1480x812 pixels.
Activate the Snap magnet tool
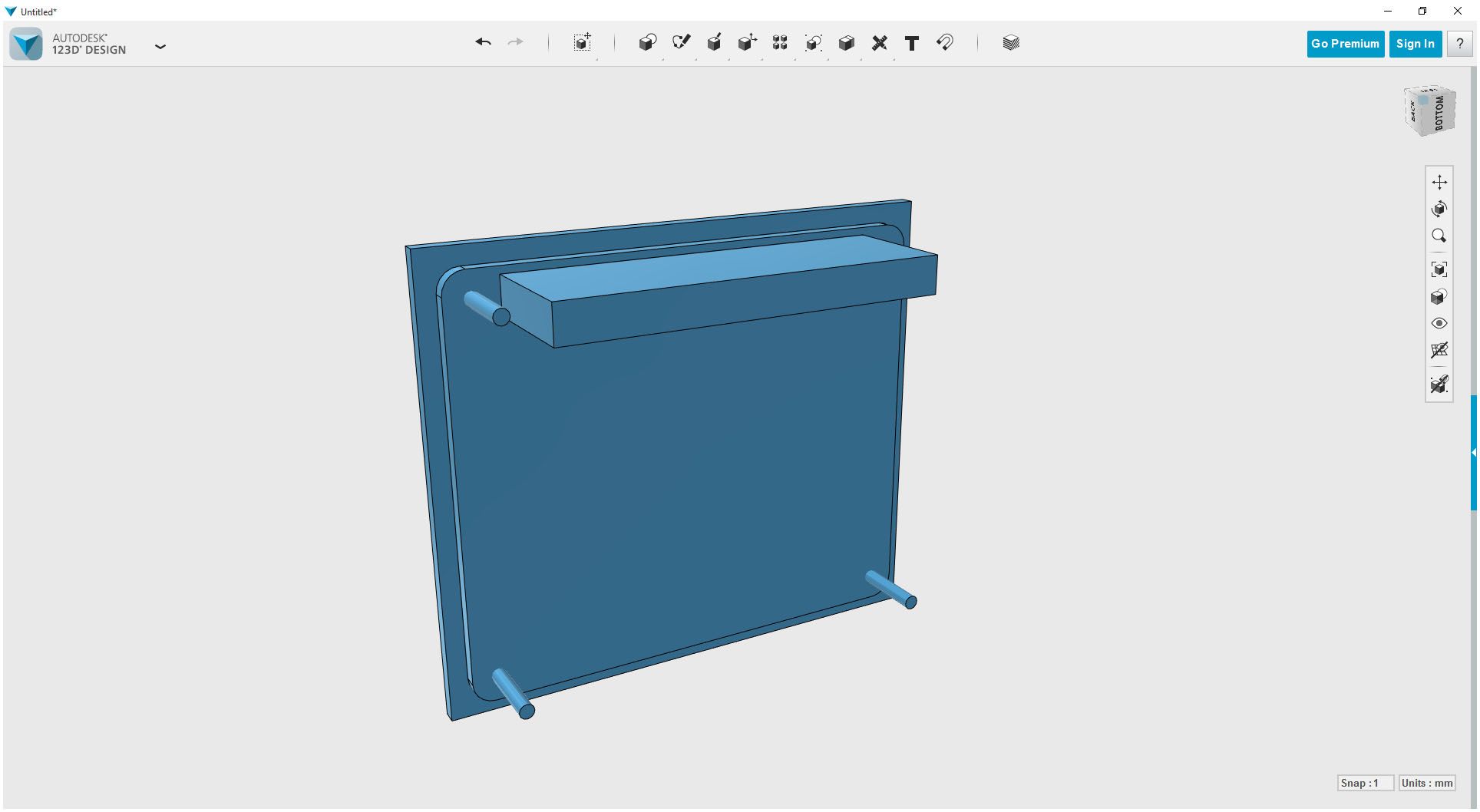[x=944, y=43]
